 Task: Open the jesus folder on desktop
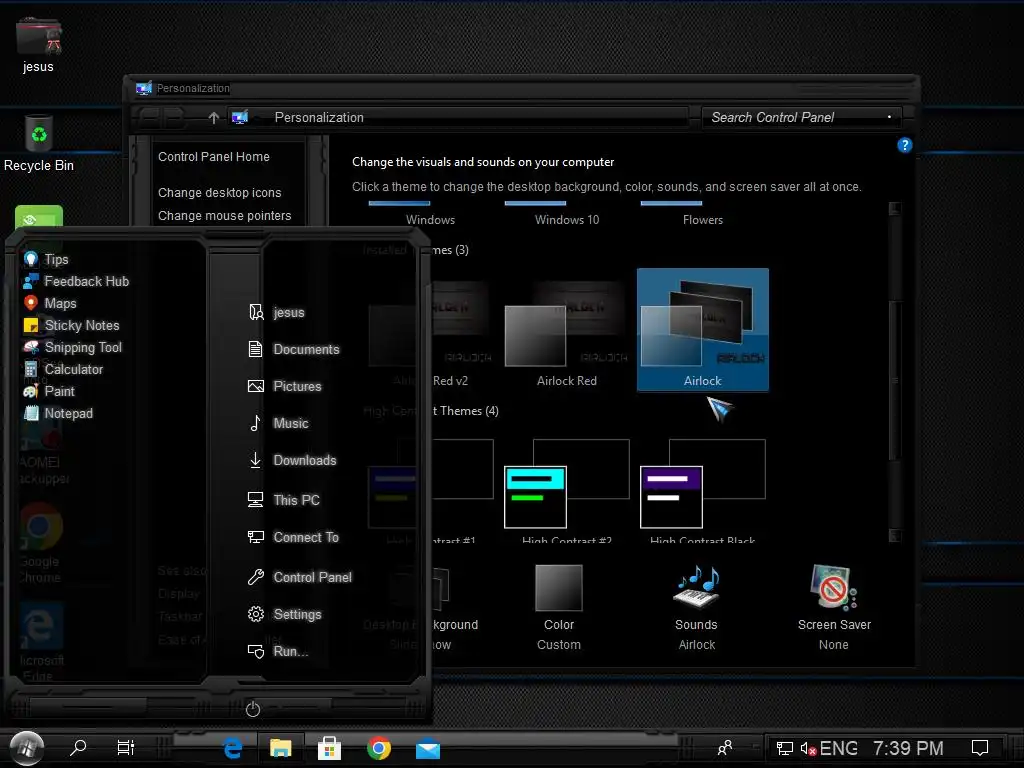[39, 44]
